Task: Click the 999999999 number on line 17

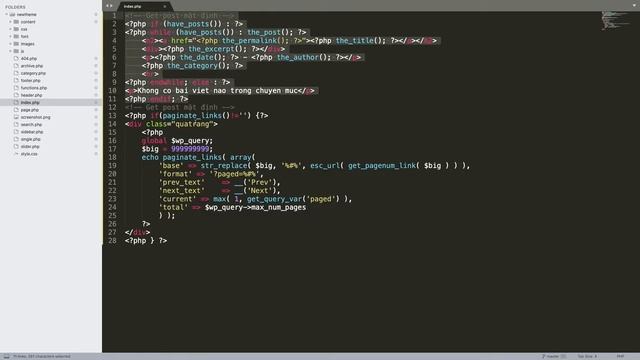Action: click(190, 149)
